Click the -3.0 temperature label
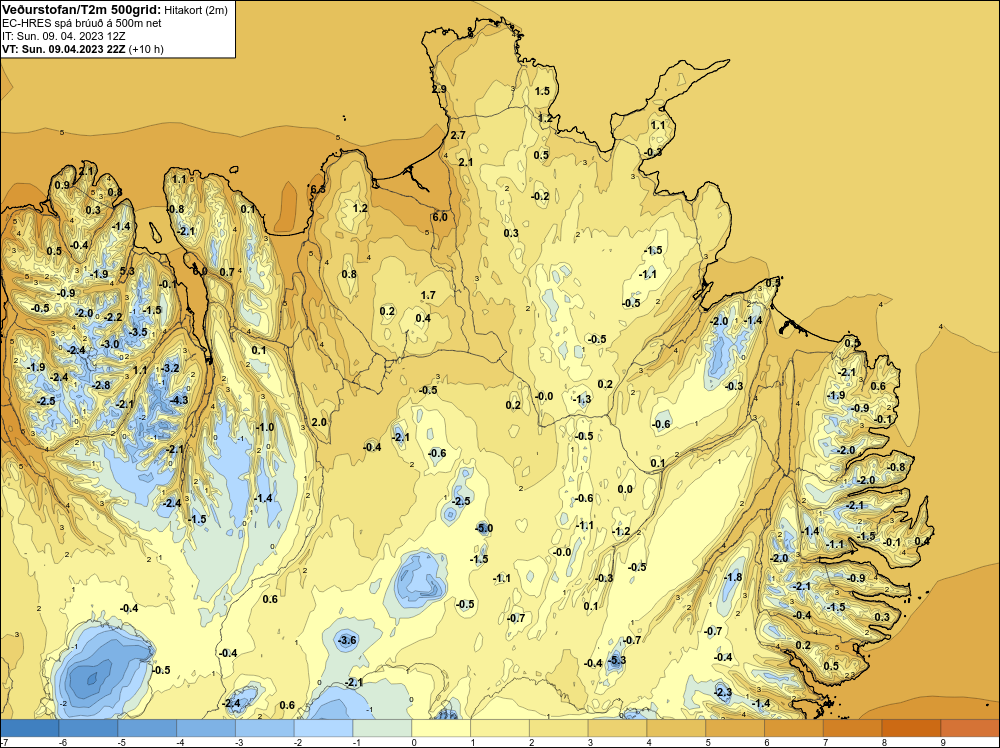Viewport: 1000px width, 748px height. (x=110, y=344)
